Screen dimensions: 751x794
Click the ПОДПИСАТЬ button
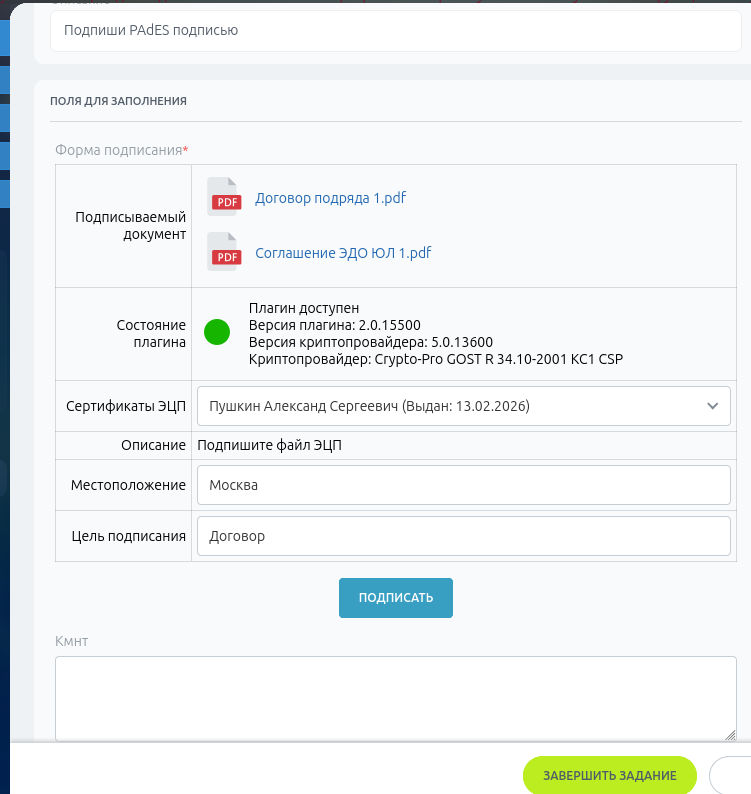396,598
